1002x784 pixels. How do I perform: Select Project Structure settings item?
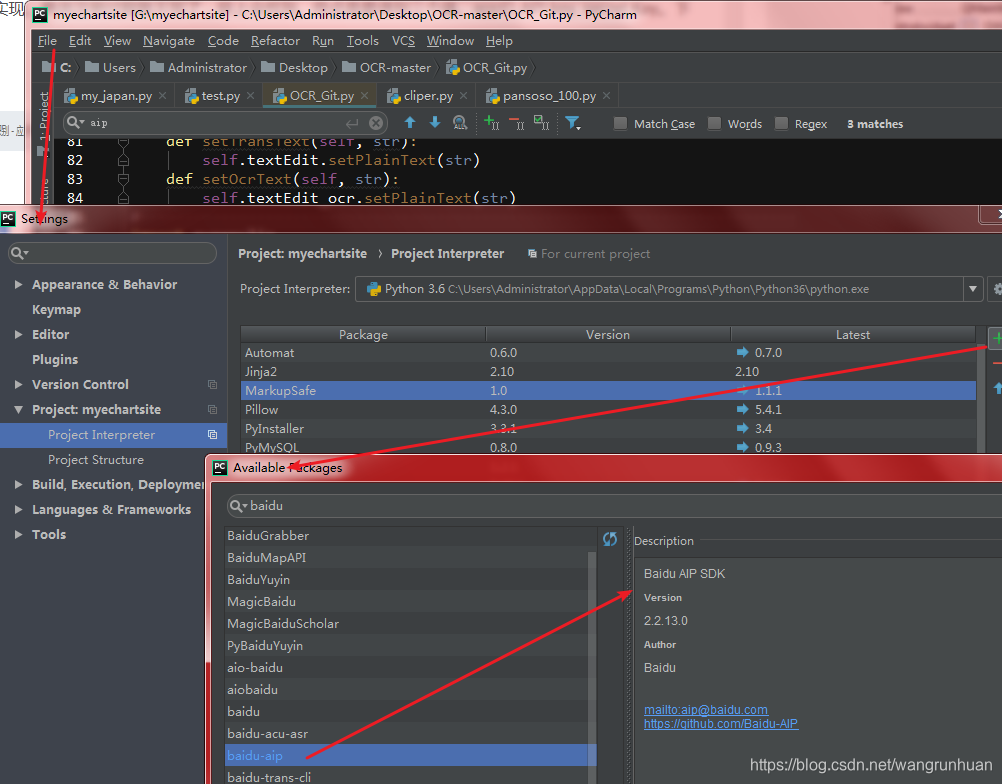tap(96, 459)
